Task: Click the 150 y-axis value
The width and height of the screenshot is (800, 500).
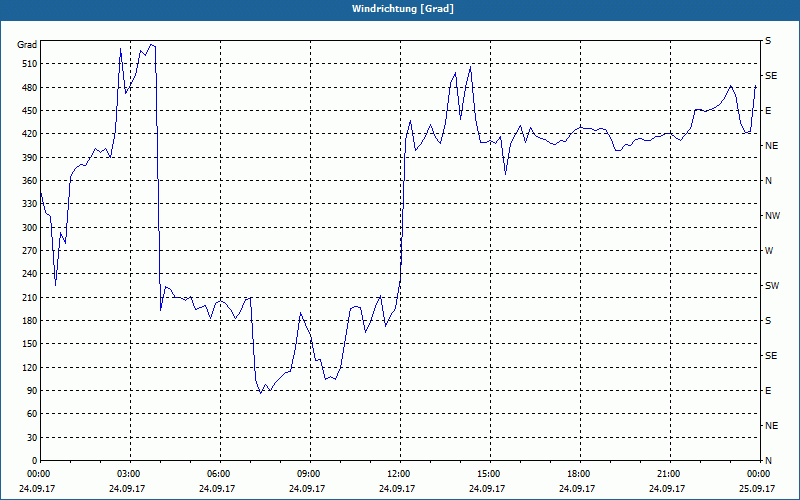Action: [x=30, y=344]
